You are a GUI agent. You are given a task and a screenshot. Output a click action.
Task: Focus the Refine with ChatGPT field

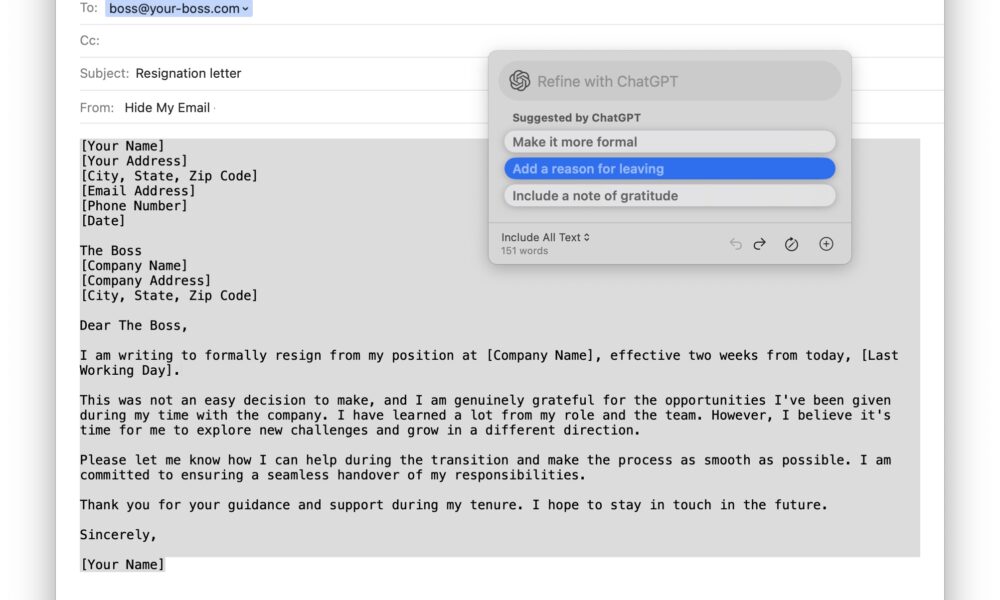(x=670, y=81)
